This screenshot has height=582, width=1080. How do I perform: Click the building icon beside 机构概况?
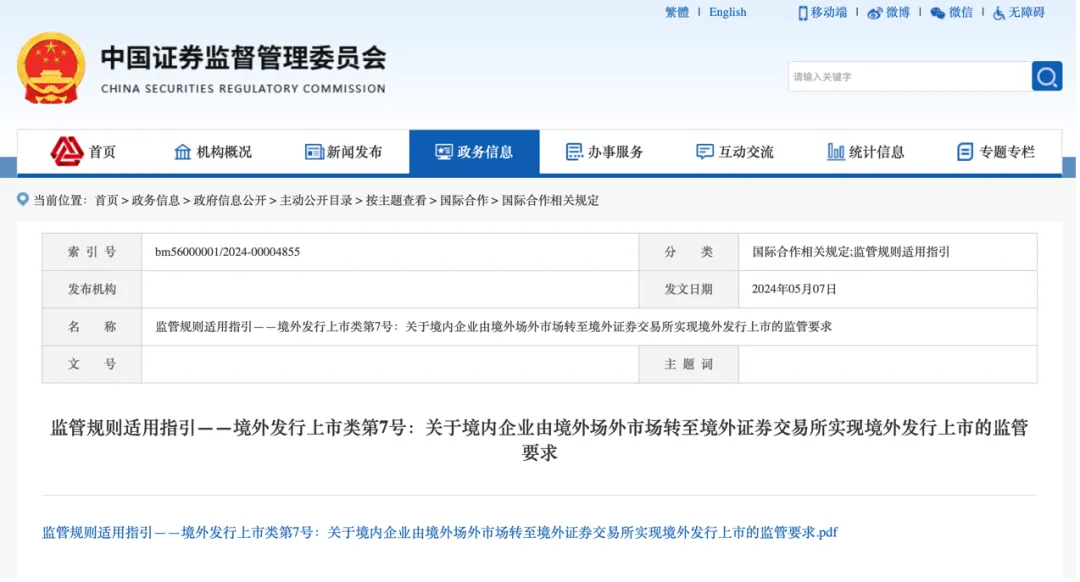(183, 152)
